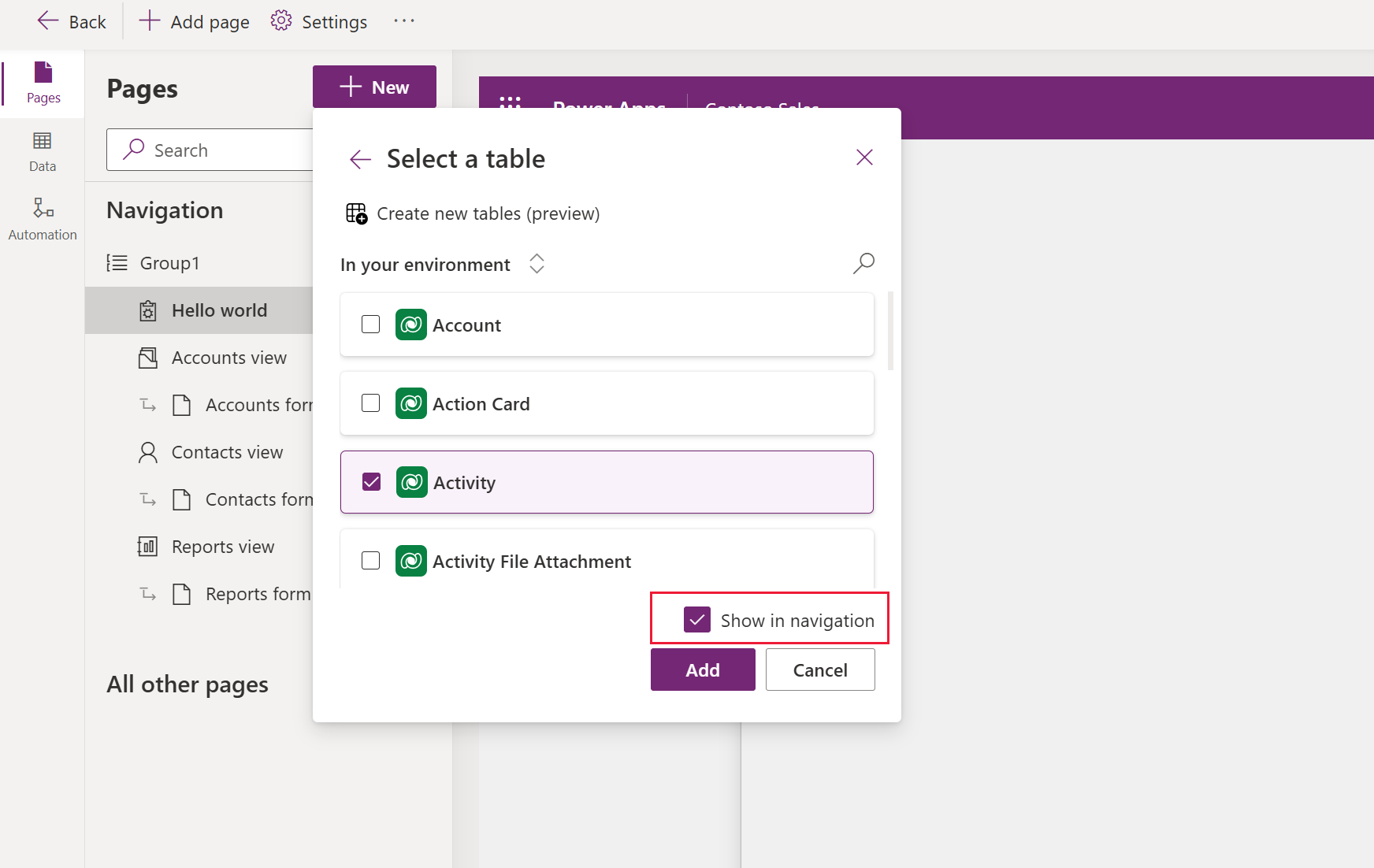
Task: Cancel the table selection dialog
Action: 819,669
